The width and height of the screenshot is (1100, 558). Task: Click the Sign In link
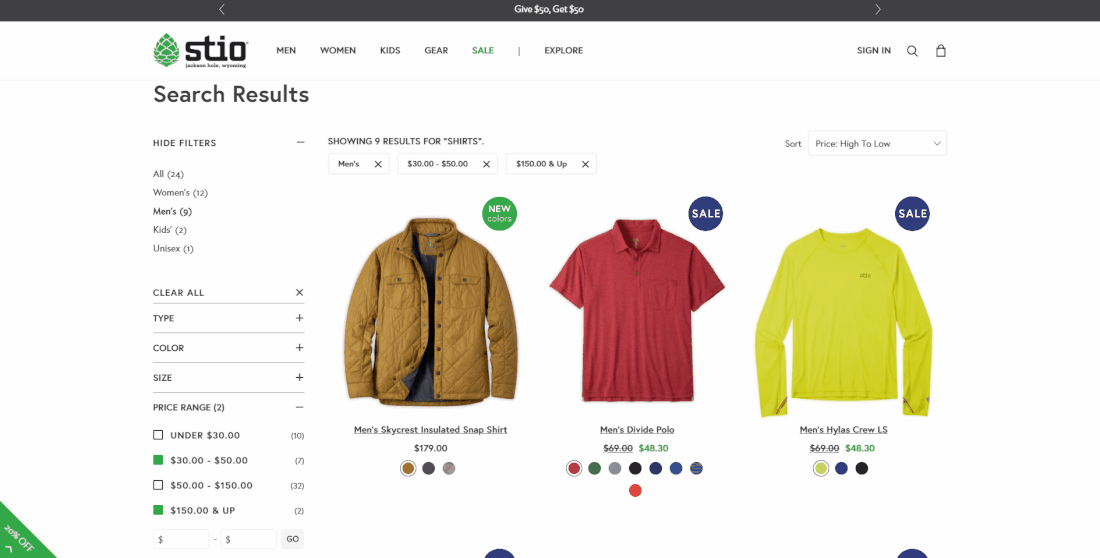coord(873,51)
